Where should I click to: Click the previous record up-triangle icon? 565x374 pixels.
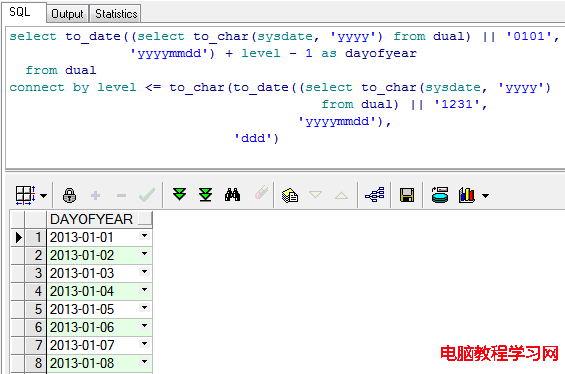pos(341,195)
